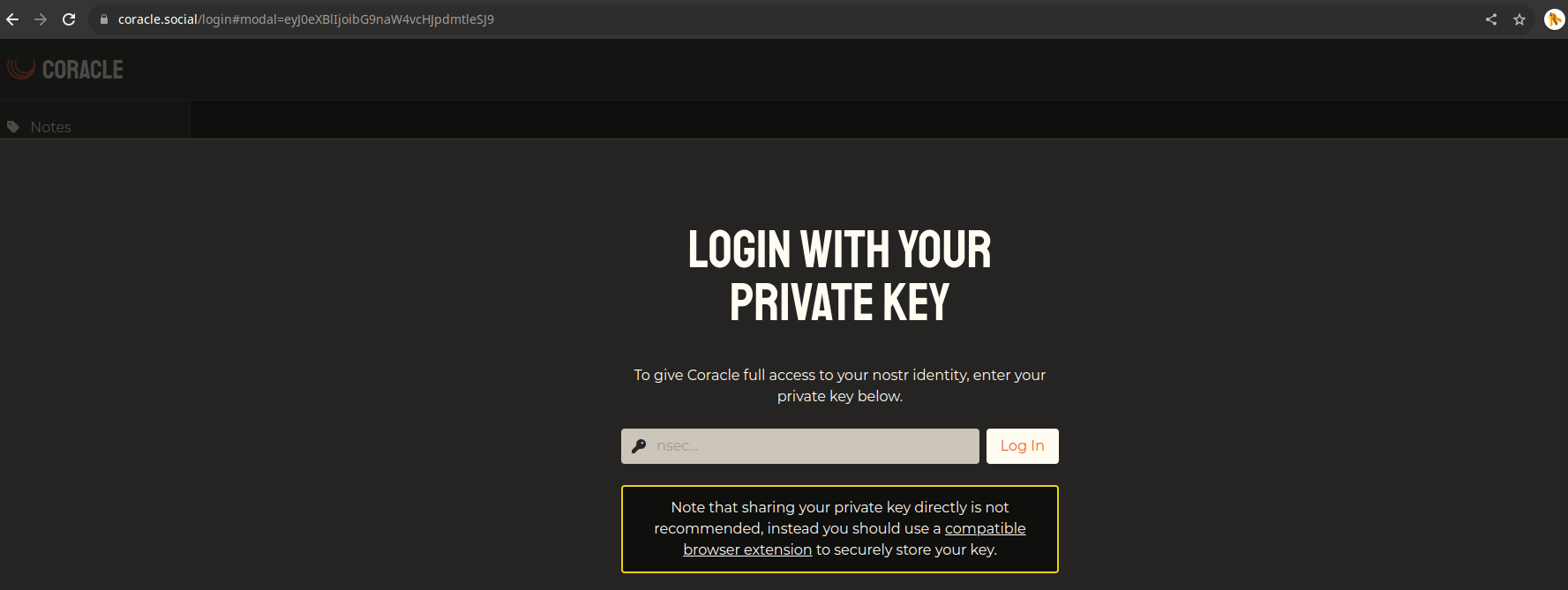
Task: Click the yellow-bordered warning note box
Action: 840,529
